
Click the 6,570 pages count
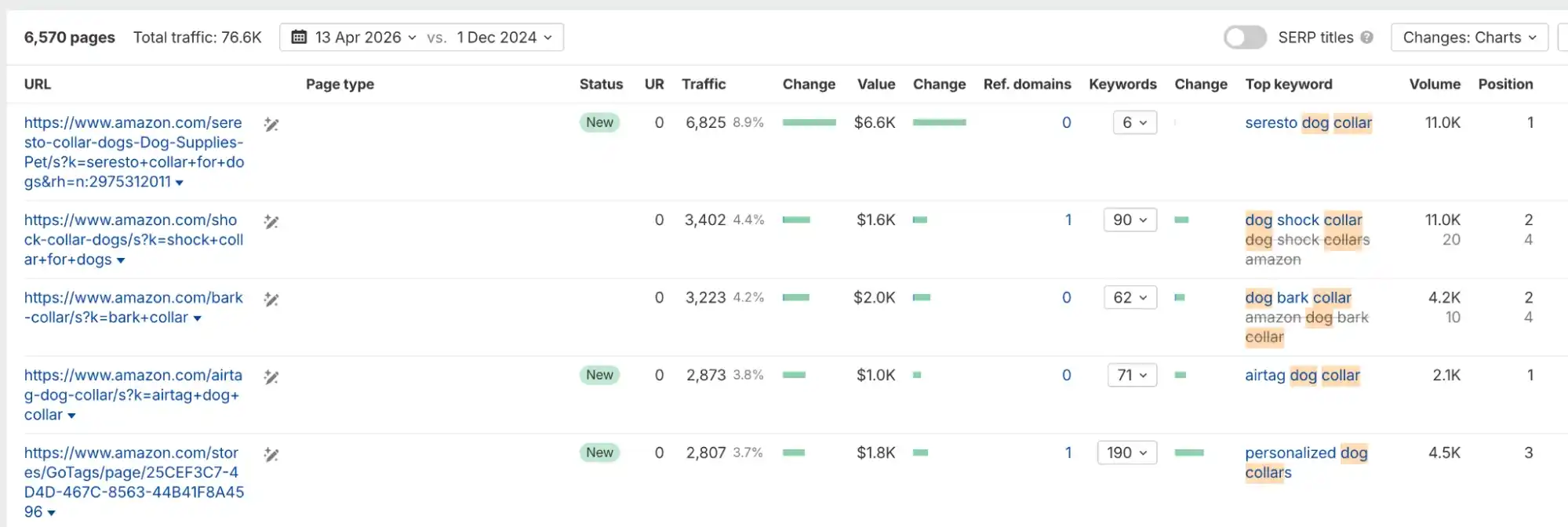(70, 37)
